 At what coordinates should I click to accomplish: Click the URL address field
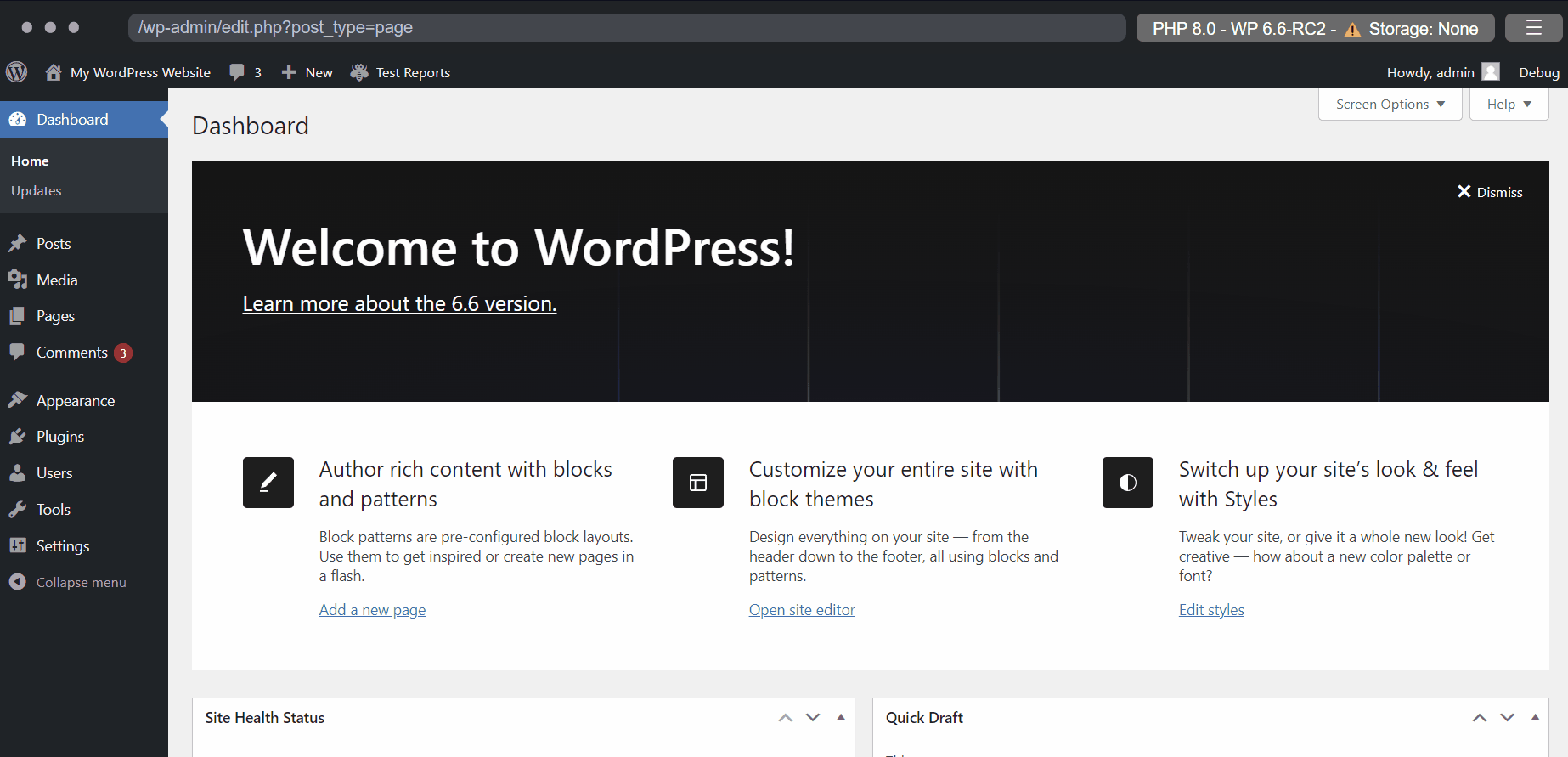click(626, 27)
